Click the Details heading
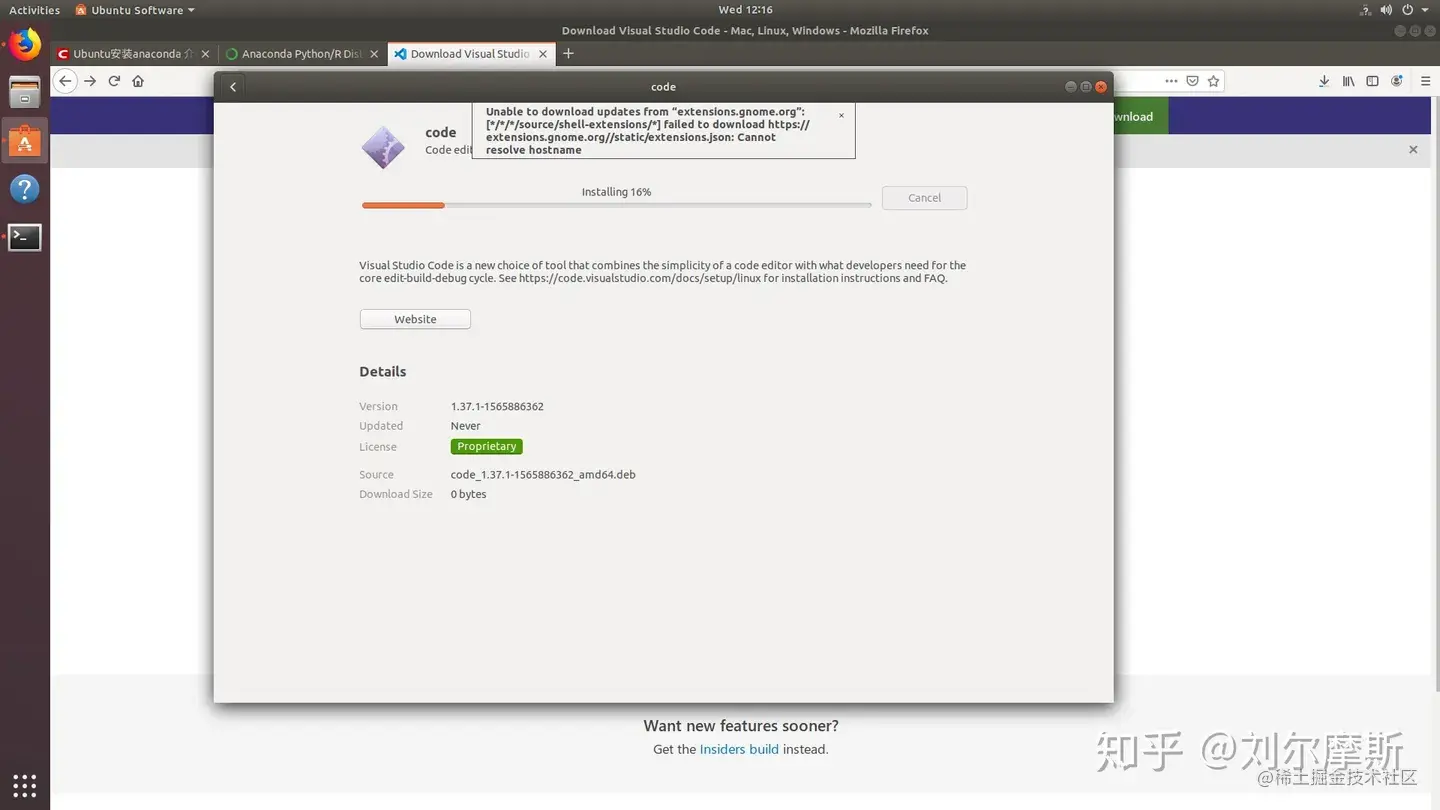The height and width of the screenshot is (810, 1440). tap(383, 372)
